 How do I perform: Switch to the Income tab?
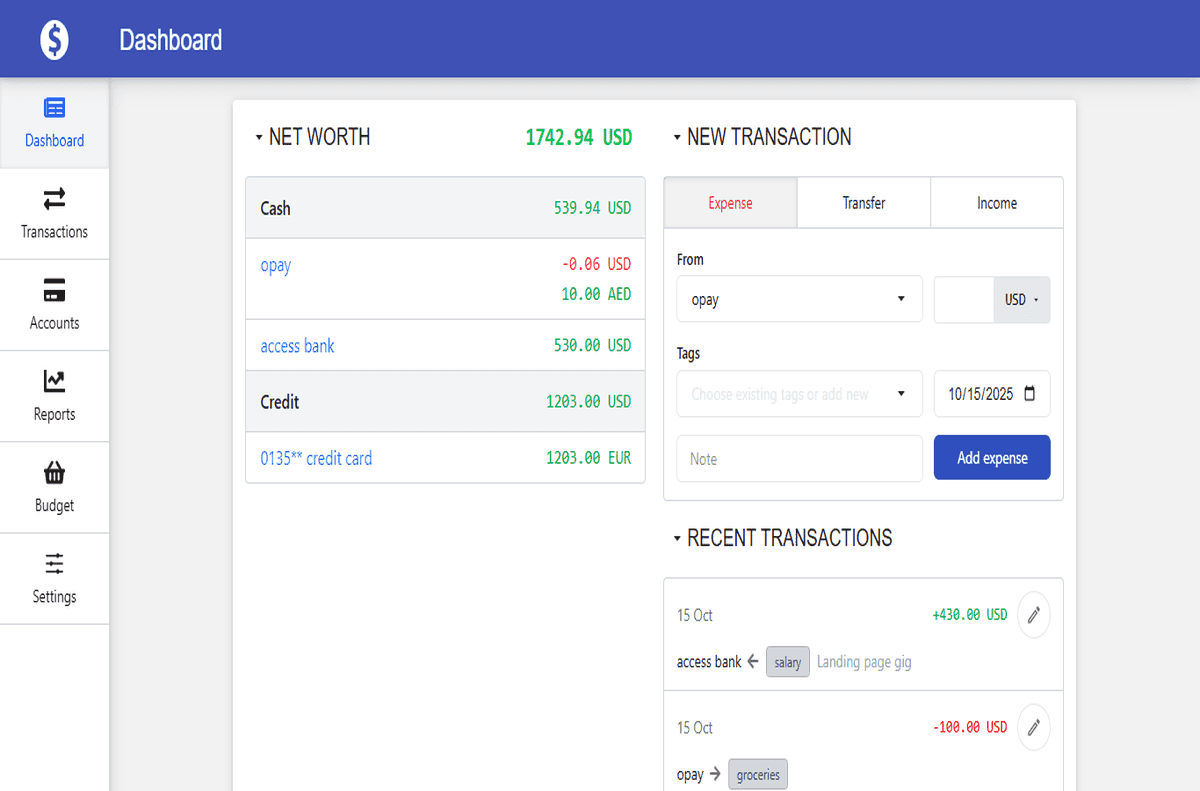pyautogui.click(x=996, y=203)
